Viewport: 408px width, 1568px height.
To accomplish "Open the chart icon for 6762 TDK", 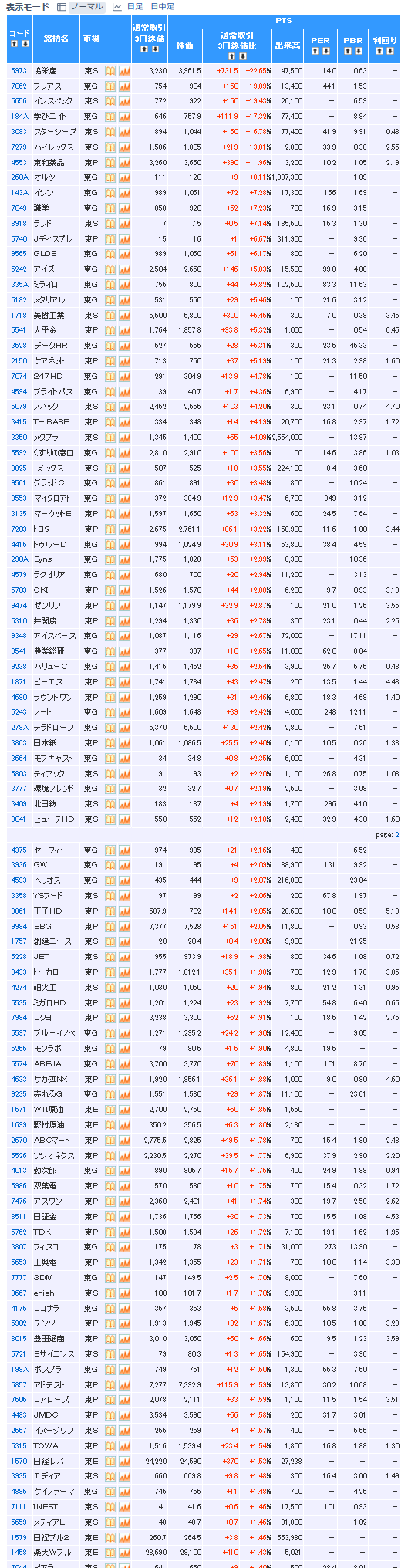I will tap(124, 1232).
